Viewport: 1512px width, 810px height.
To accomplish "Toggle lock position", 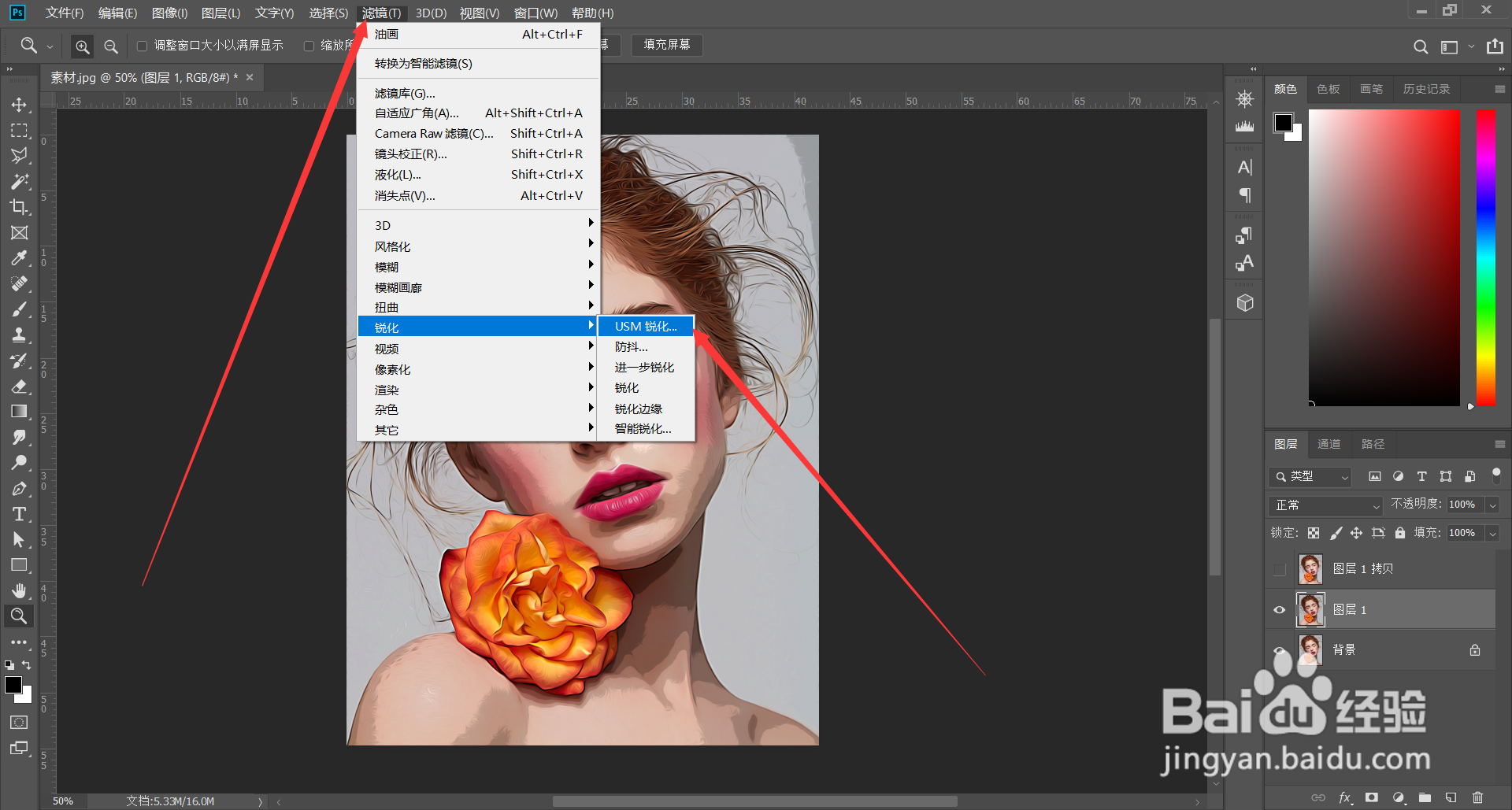I will 1356,533.
